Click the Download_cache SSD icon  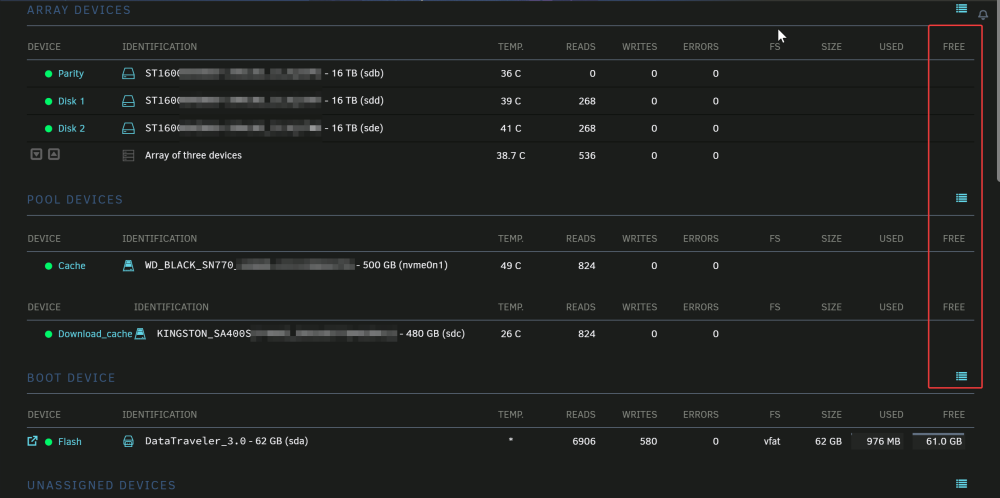coord(140,333)
